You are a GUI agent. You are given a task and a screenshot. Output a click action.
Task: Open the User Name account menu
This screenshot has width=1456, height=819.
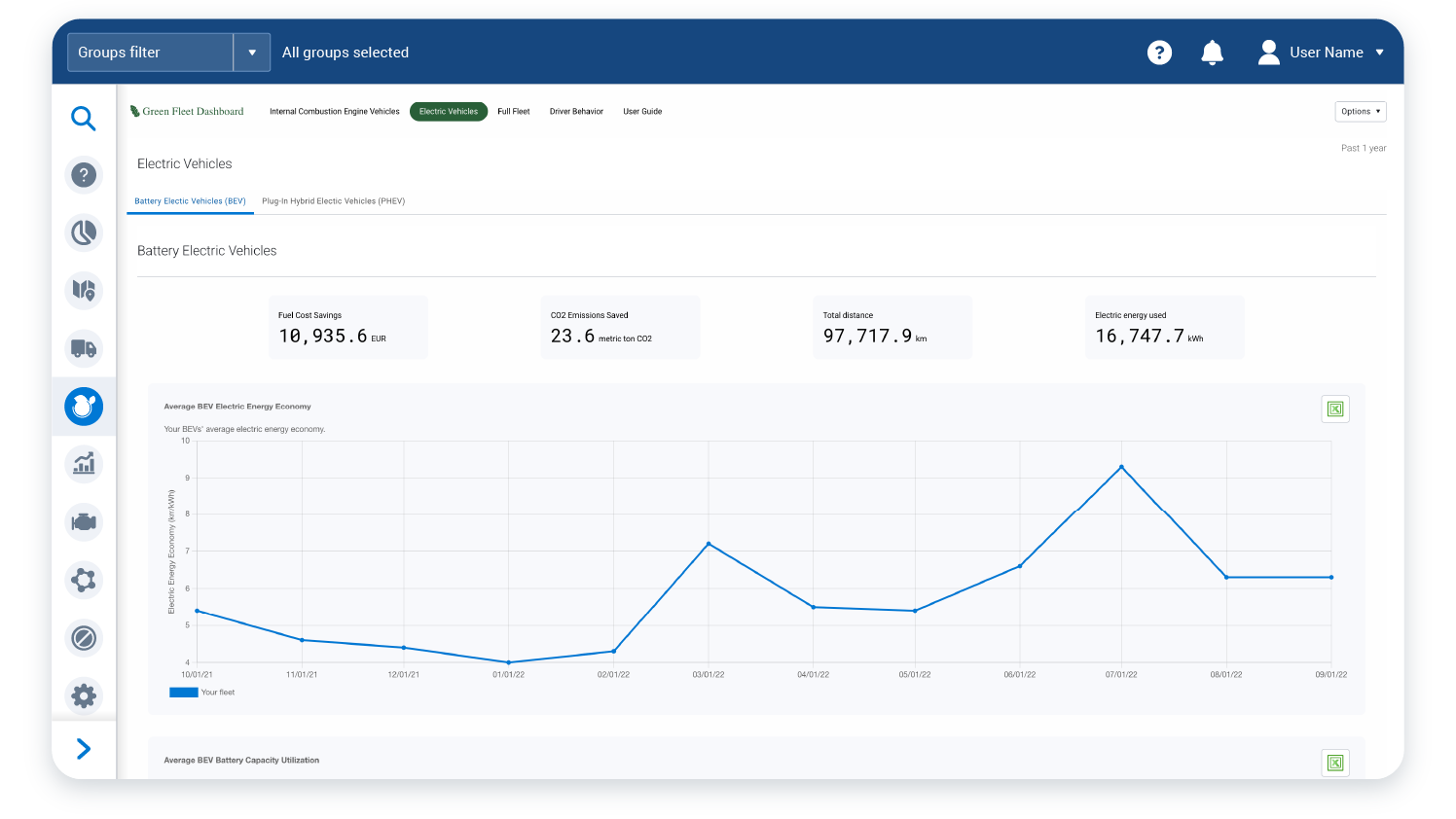coord(1322,53)
